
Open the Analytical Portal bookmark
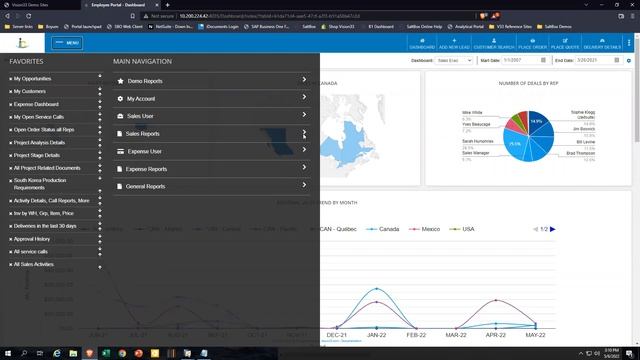pyautogui.click(x=465, y=27)
